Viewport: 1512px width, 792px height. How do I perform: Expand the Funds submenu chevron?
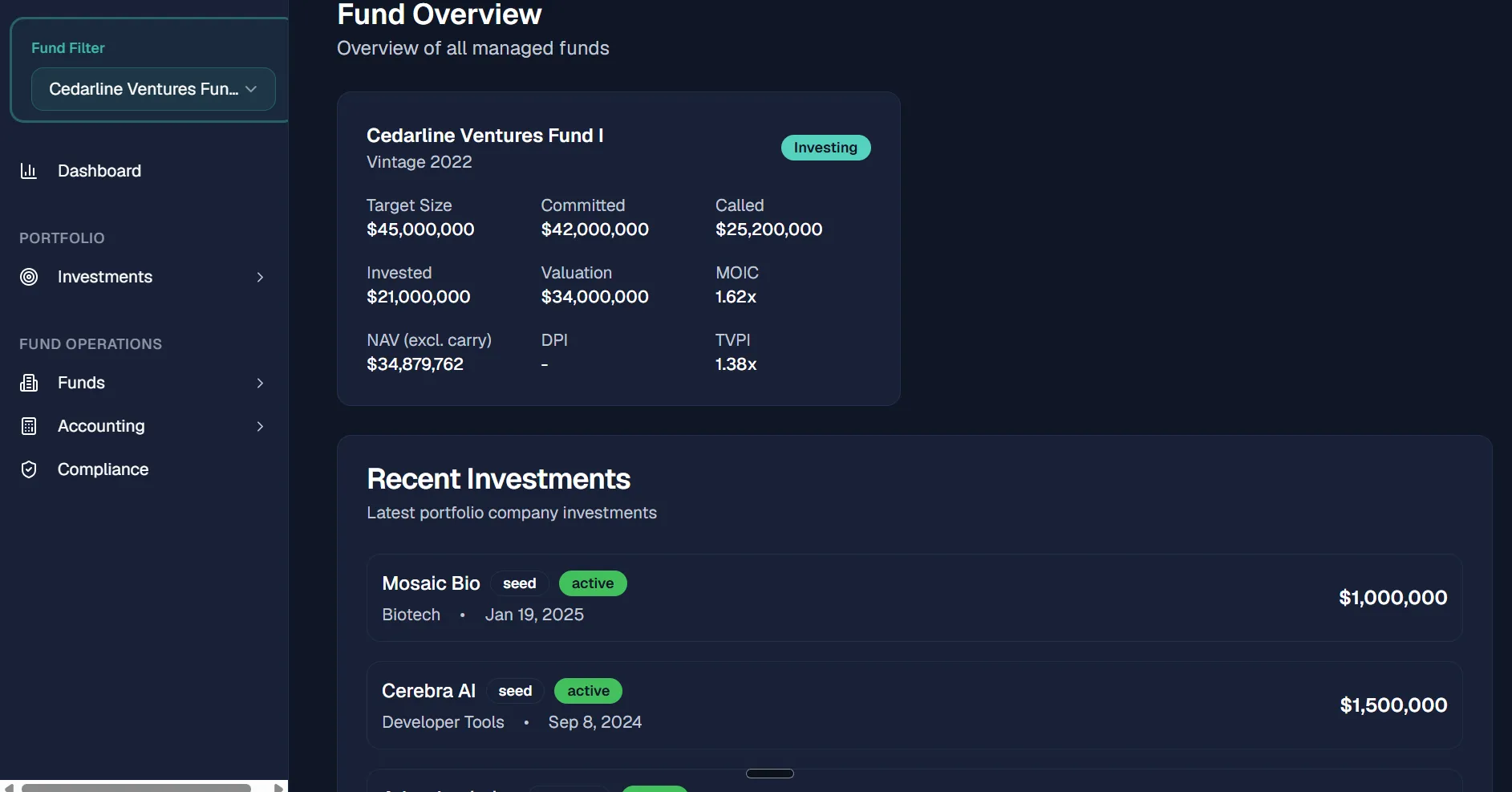pyautogui.click(x=260, y=383)
